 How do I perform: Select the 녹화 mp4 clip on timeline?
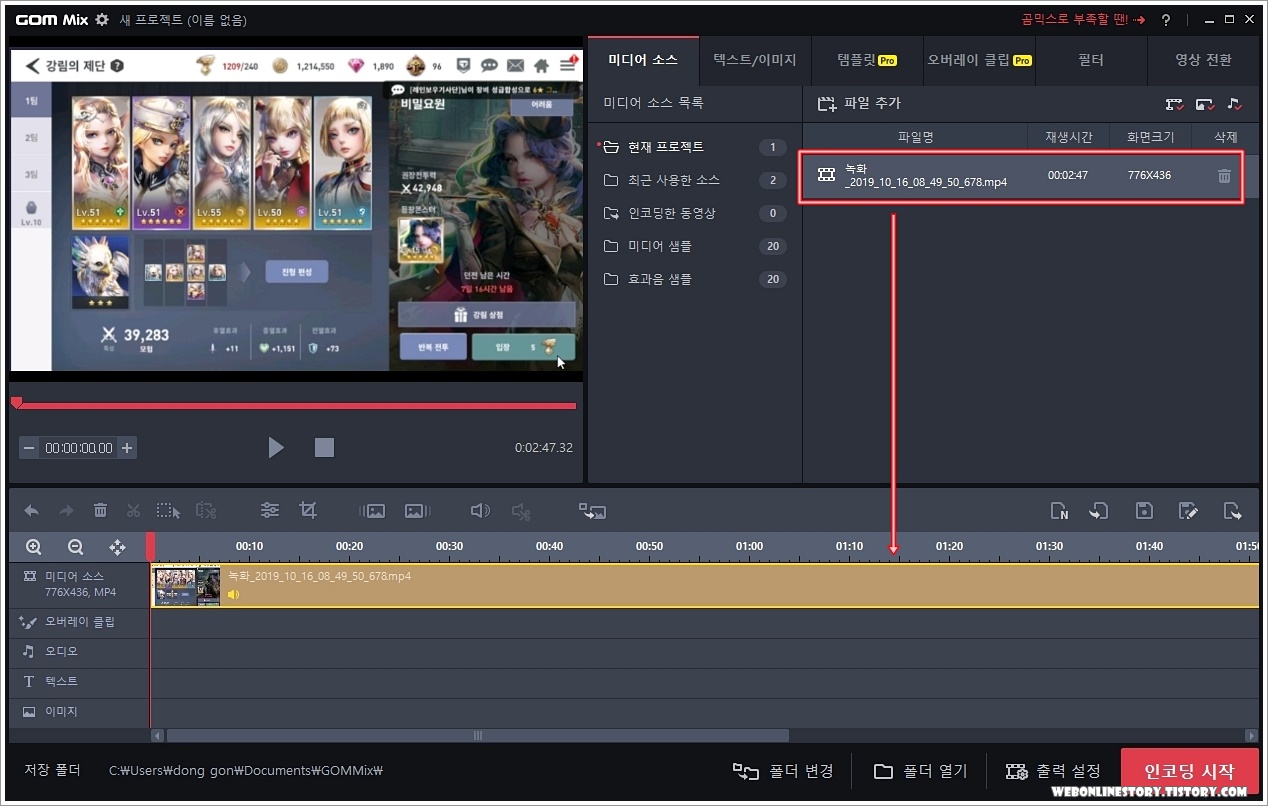tap(704, 585)
